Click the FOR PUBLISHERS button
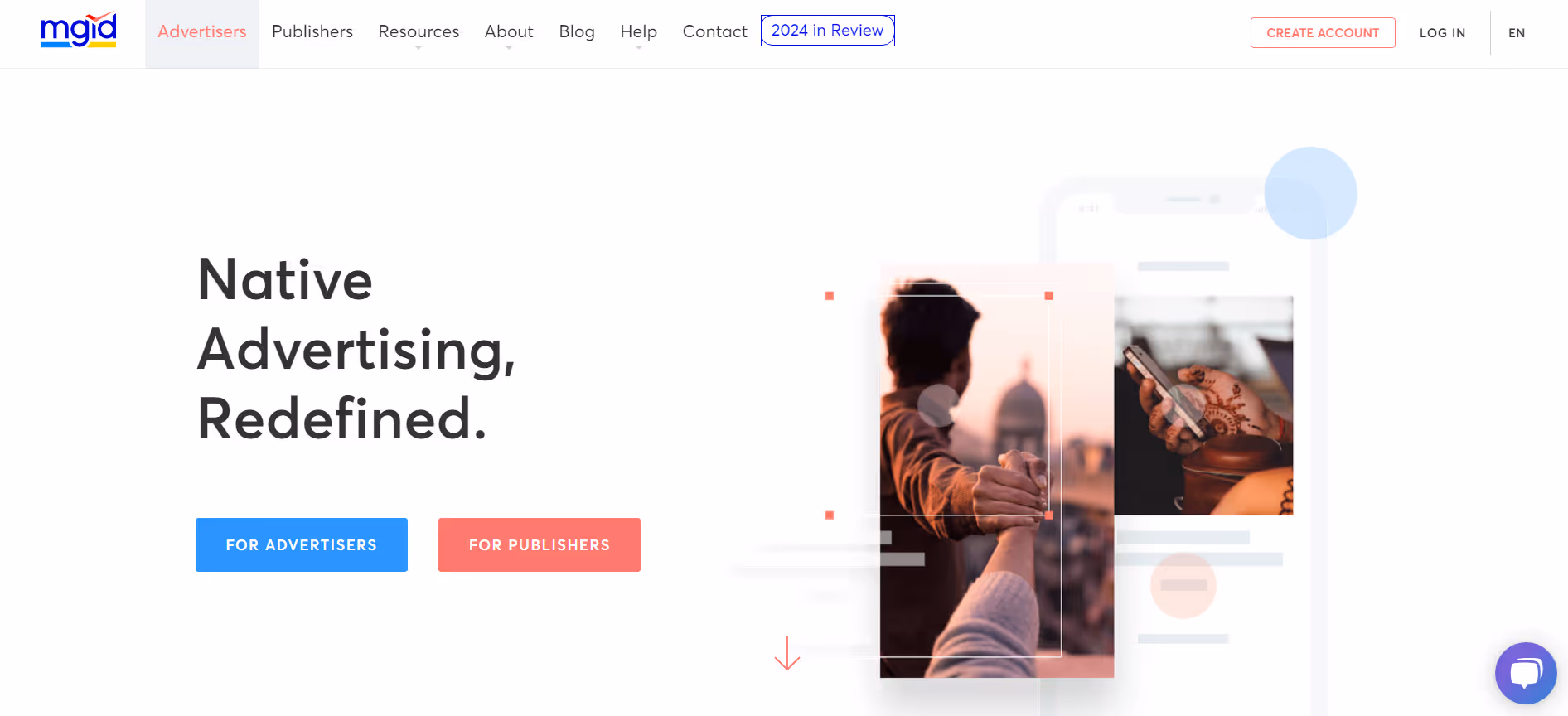This screenshot has width=1568, height=716. [540, 544]
